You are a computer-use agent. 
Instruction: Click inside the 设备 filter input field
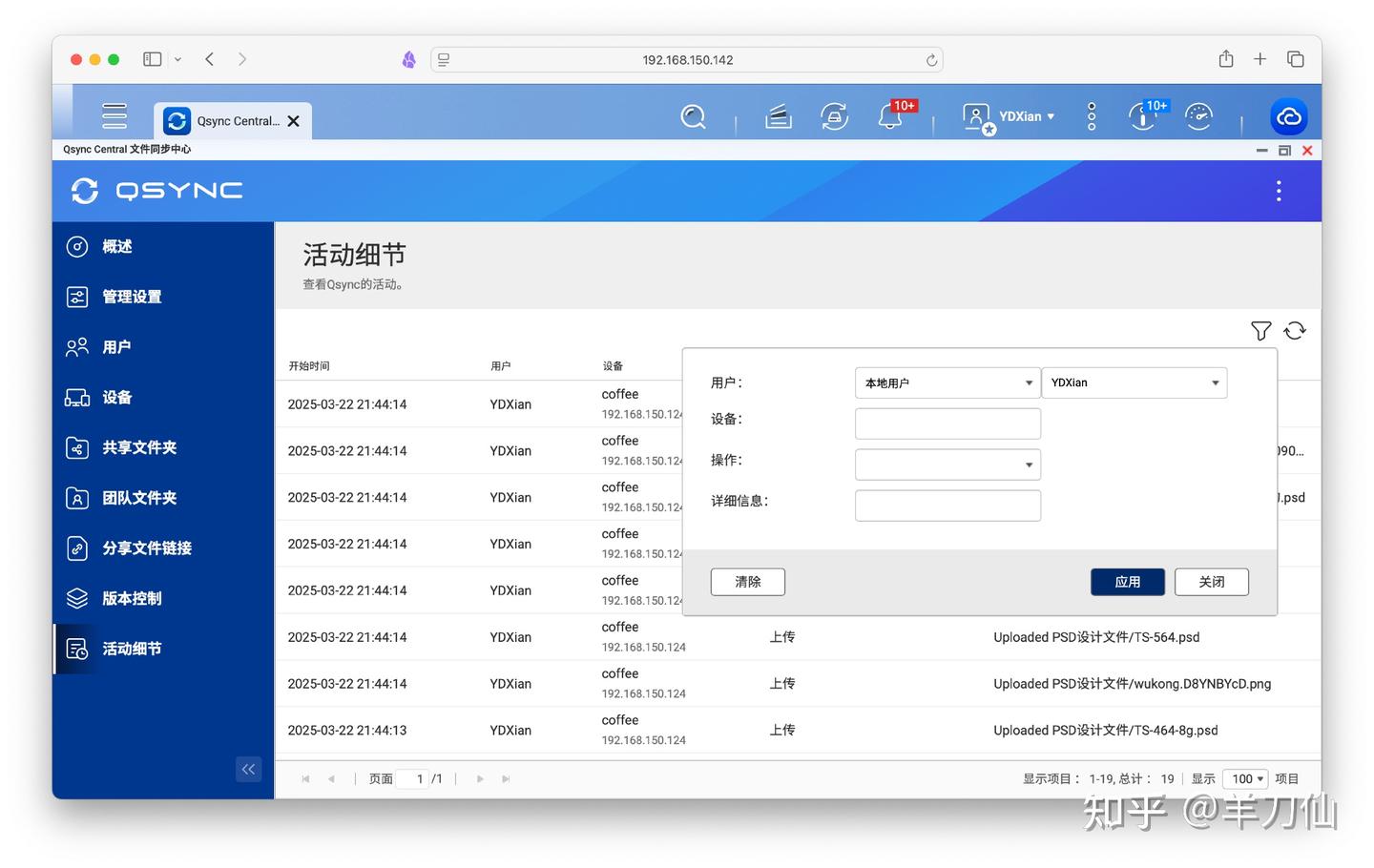click(947, 423)
